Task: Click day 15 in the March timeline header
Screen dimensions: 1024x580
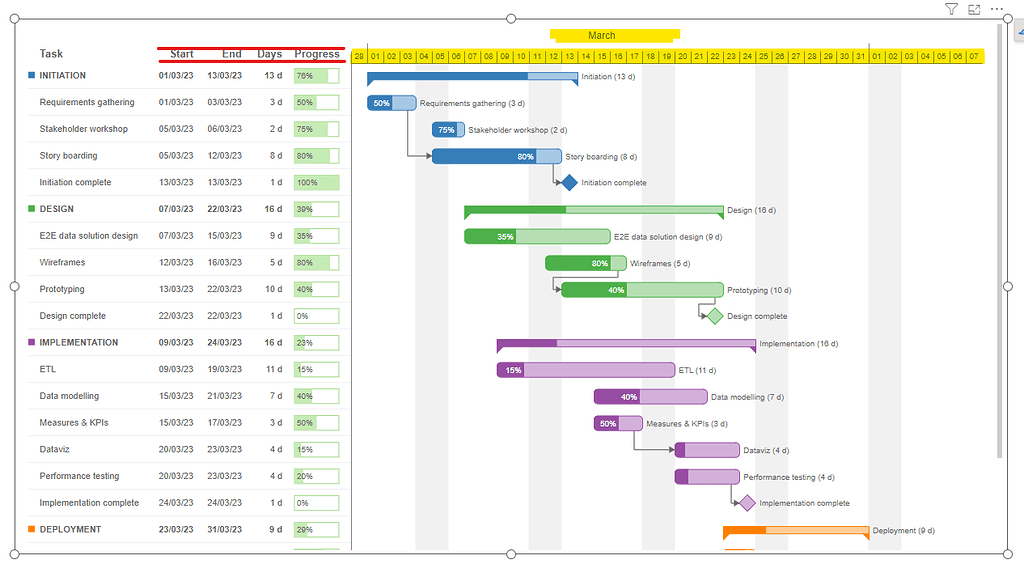Action: click(x=600, y=57)
